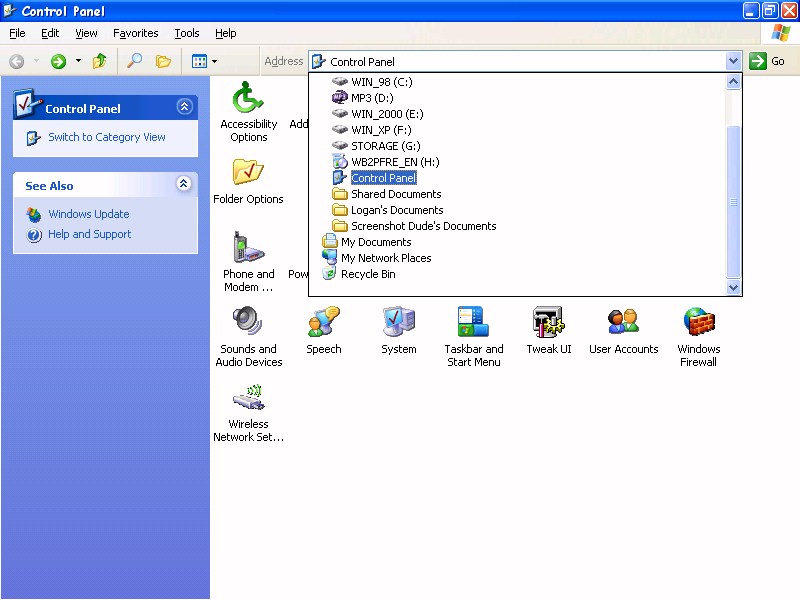Open the Help menu

click(x=226, y=33)
